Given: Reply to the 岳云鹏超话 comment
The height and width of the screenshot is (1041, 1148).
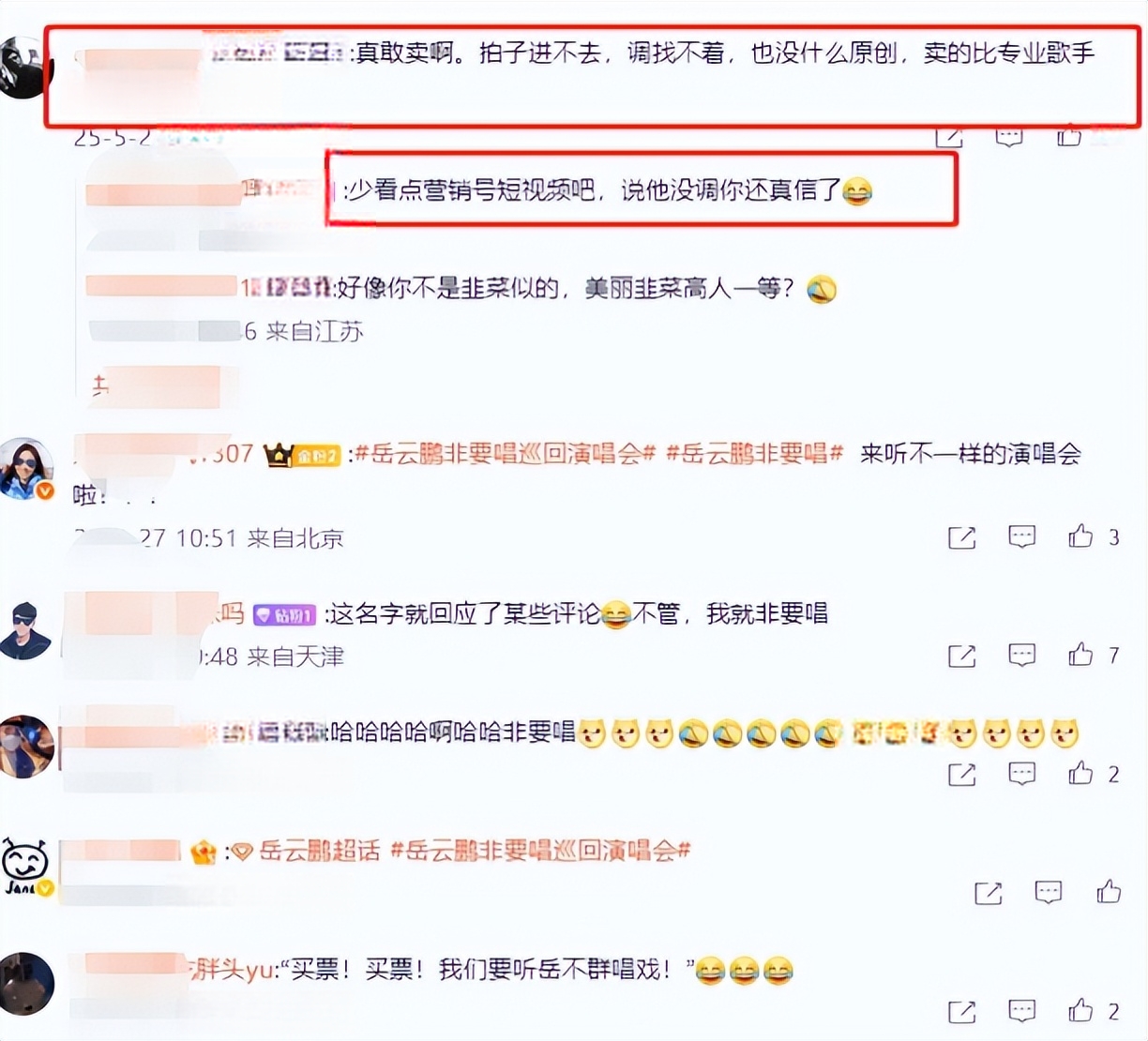Looking at the screenshot, I should click(1048, 892).
